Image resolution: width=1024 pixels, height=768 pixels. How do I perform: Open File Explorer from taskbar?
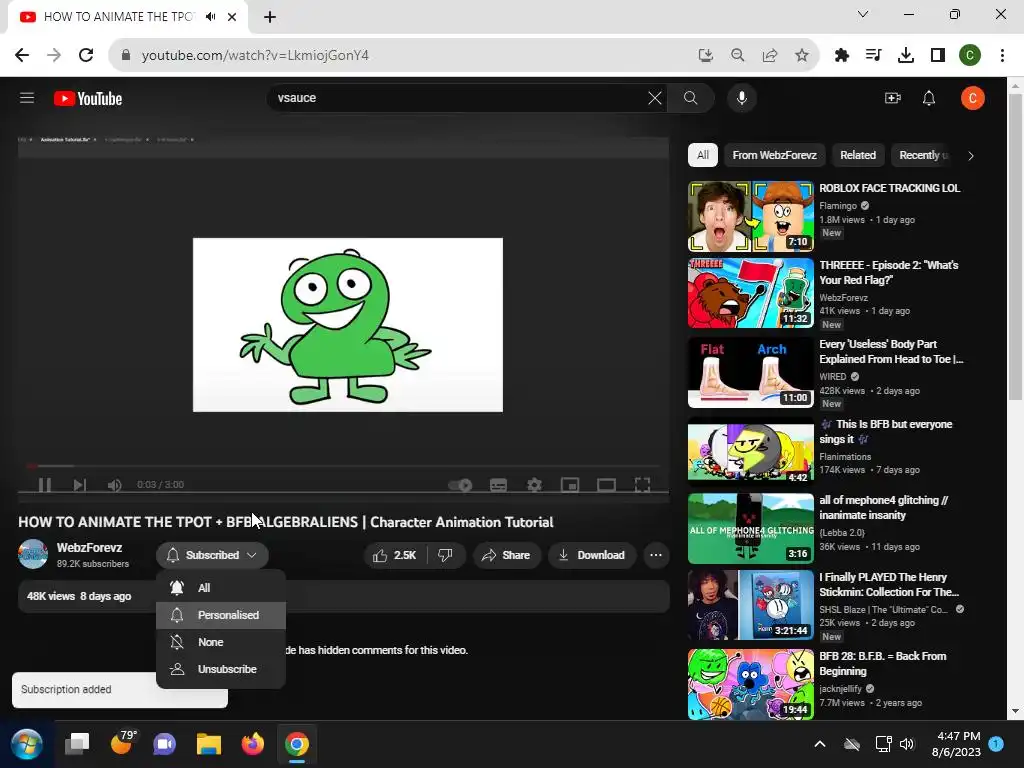tap(209, 744)
